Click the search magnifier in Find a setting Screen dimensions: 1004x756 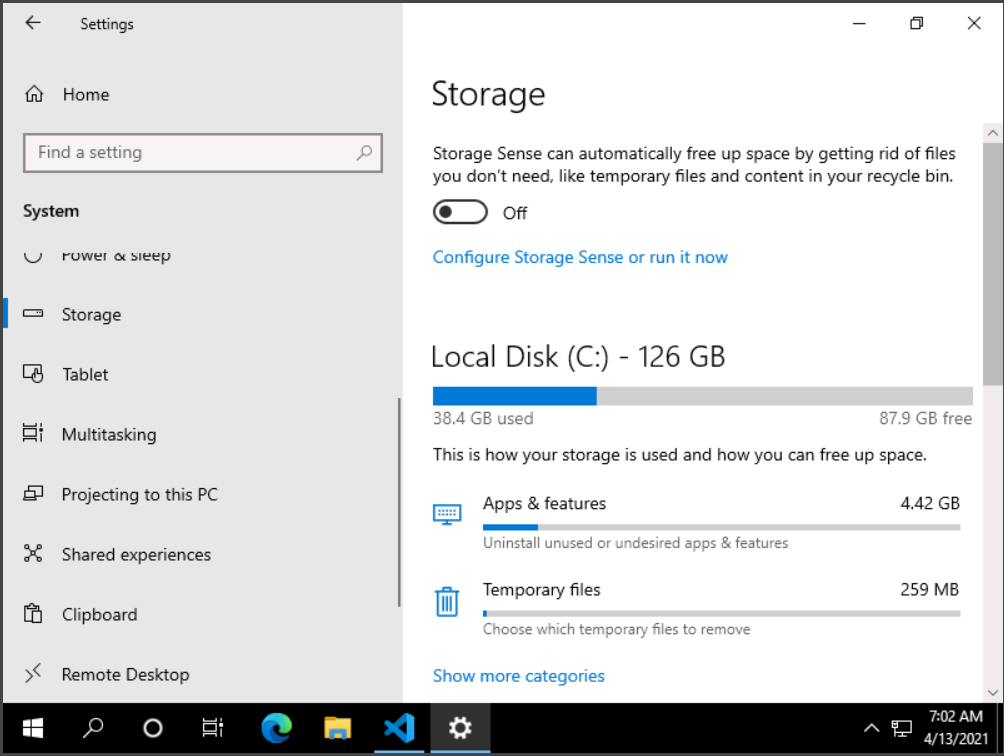pyautogui.click(x=364, y=153)
